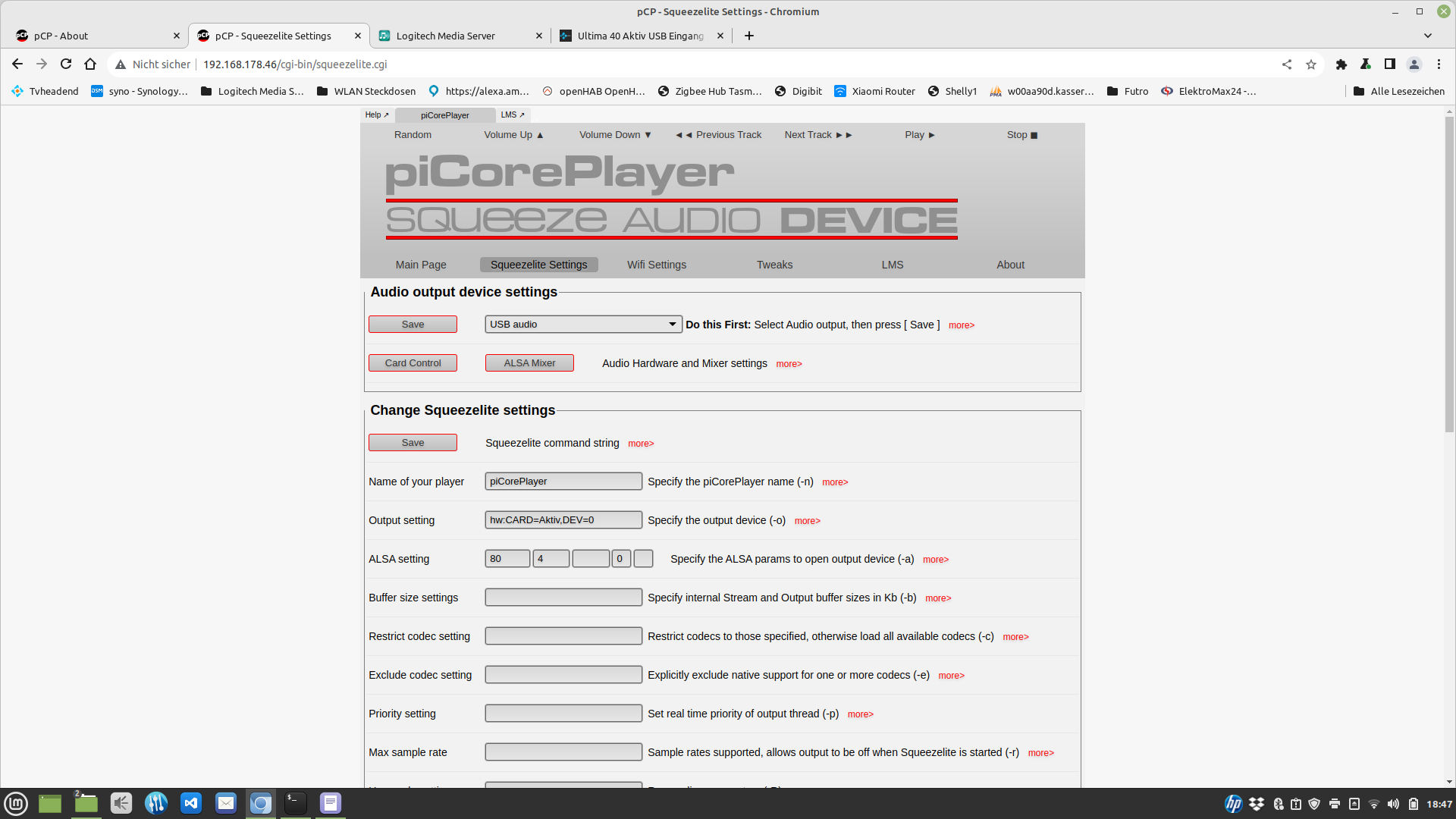The height and width of the screenshot is (819, 1456).
Task: Edit the Name of your player field
Action: coord(563,482)
